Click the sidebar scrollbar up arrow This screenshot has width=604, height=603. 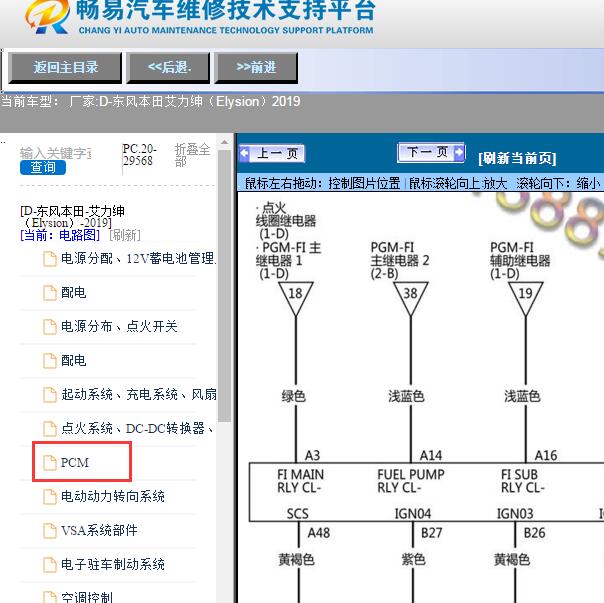point(224,143)
